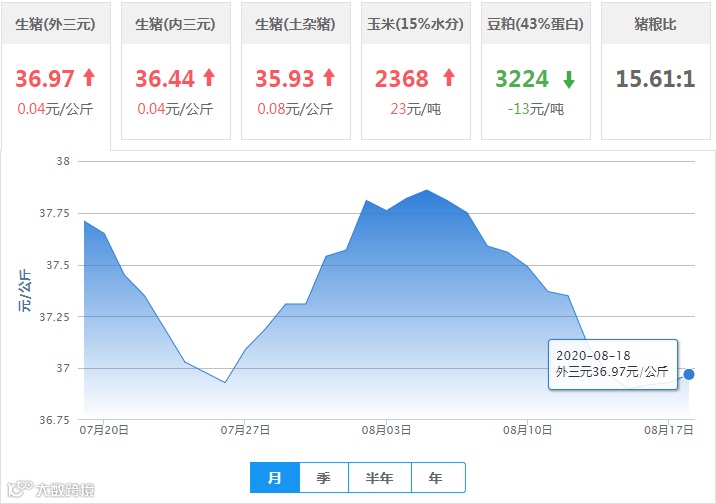
Task: Click the 0.08元/公斤 change text
Action: tap(295, 109)
